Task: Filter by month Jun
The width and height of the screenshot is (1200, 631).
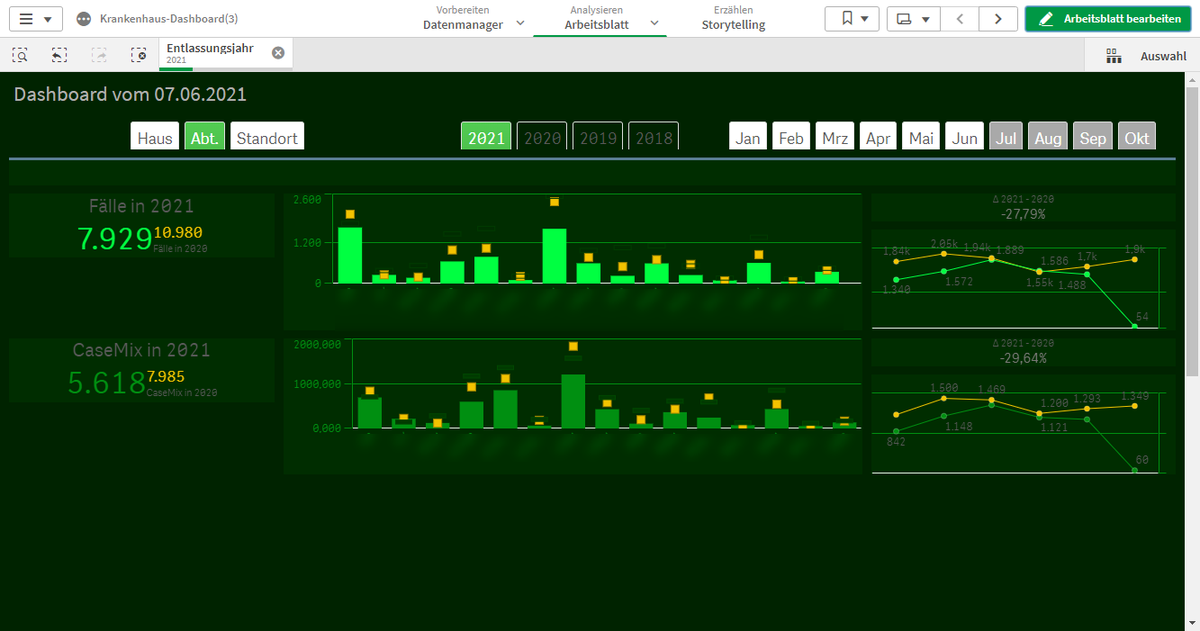Action: pos(965,138)
